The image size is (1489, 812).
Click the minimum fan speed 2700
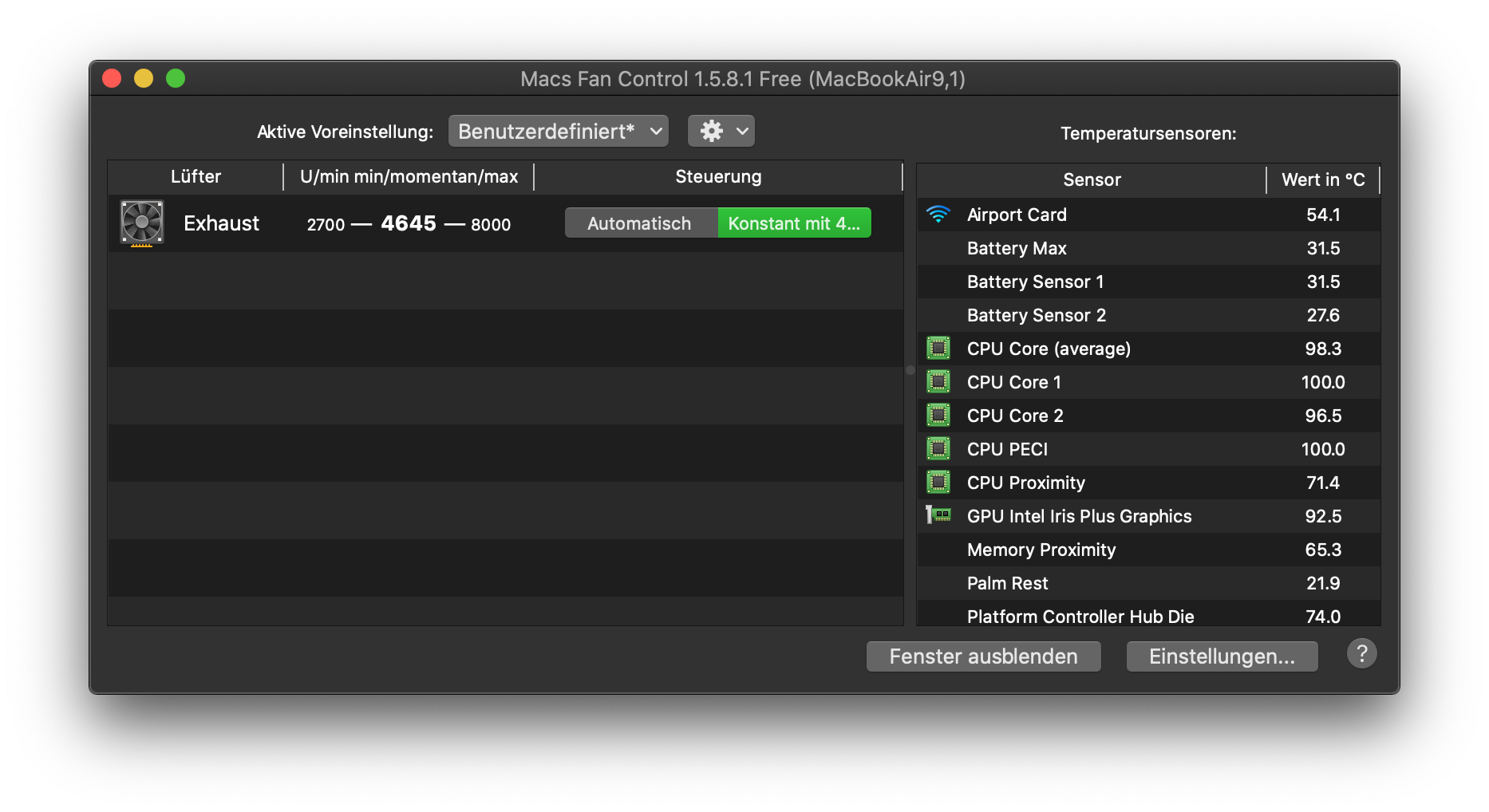point(326,225)
